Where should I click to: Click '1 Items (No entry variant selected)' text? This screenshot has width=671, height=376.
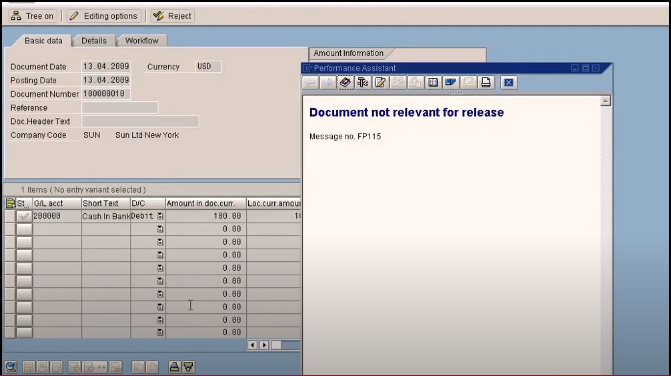tap(83, 189)
